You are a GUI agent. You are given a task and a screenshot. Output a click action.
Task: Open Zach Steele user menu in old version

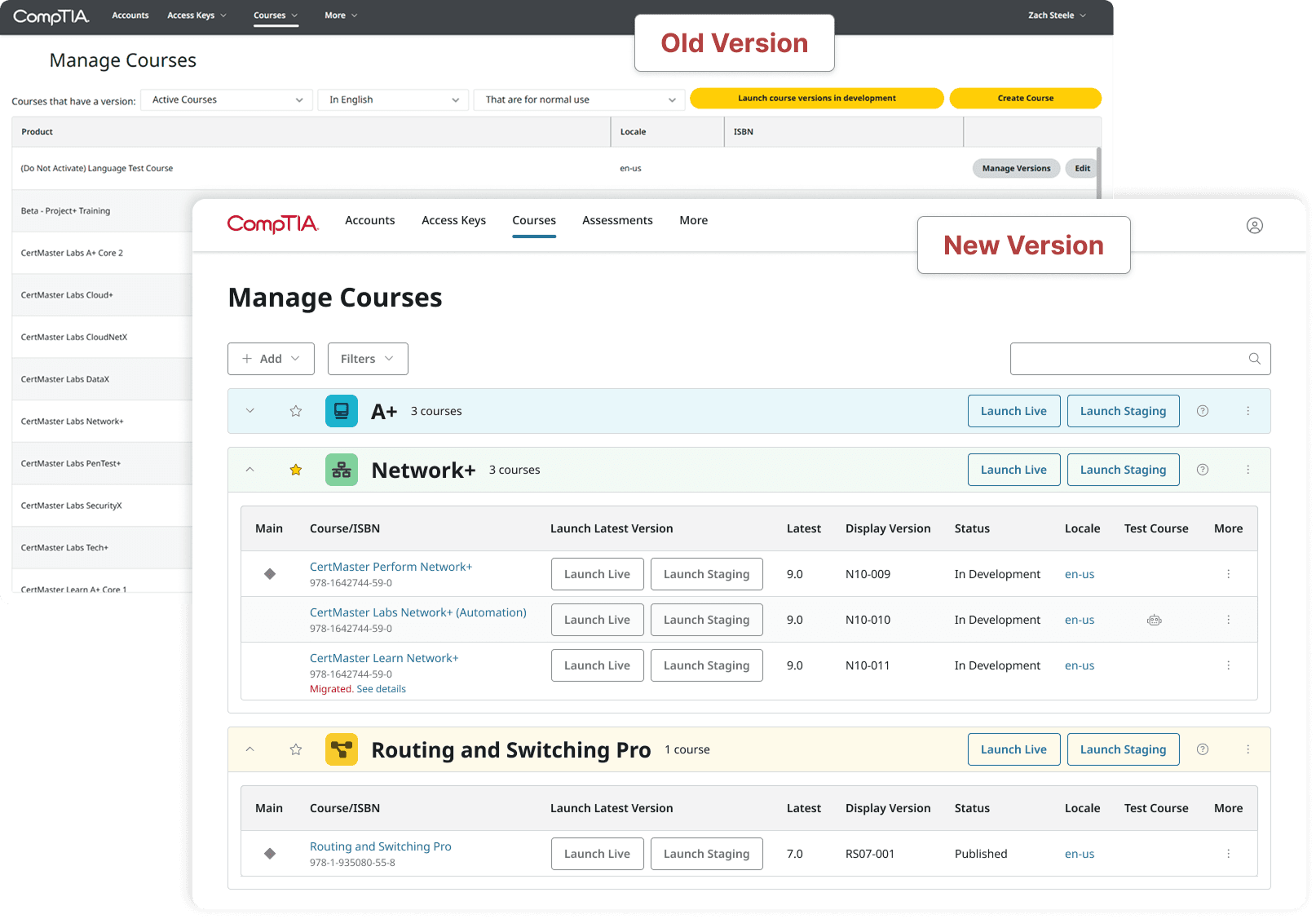(x=1057, y=15)
